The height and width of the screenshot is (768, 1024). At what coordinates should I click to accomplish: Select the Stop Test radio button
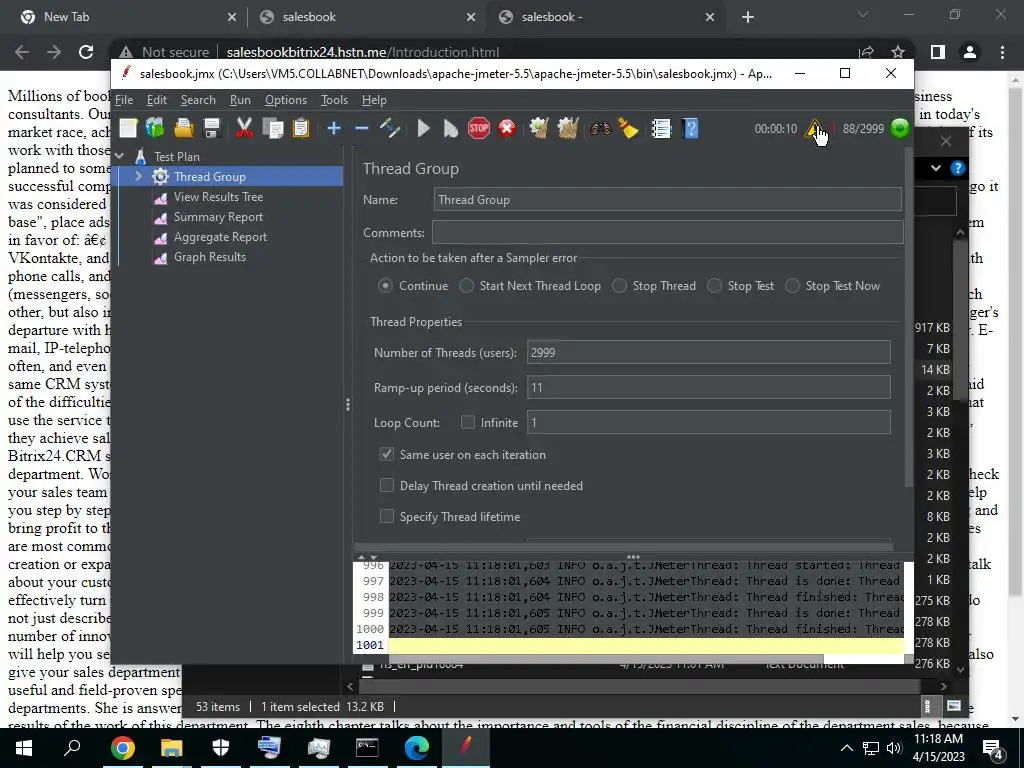tap(714, 286)
